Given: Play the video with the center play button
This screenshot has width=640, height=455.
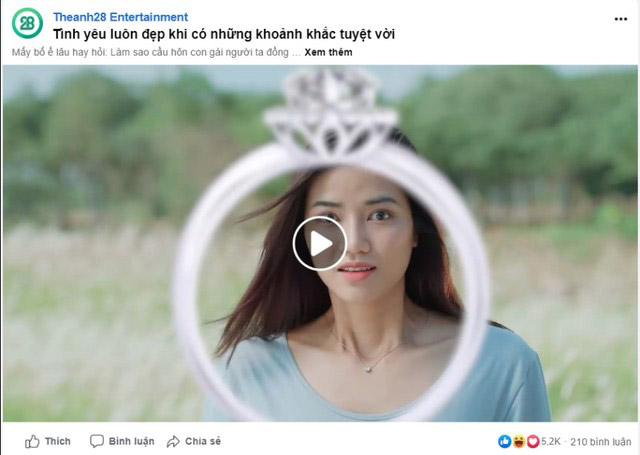Looking at the screenshot, I should pyautogui.click(x=320, y=243).
